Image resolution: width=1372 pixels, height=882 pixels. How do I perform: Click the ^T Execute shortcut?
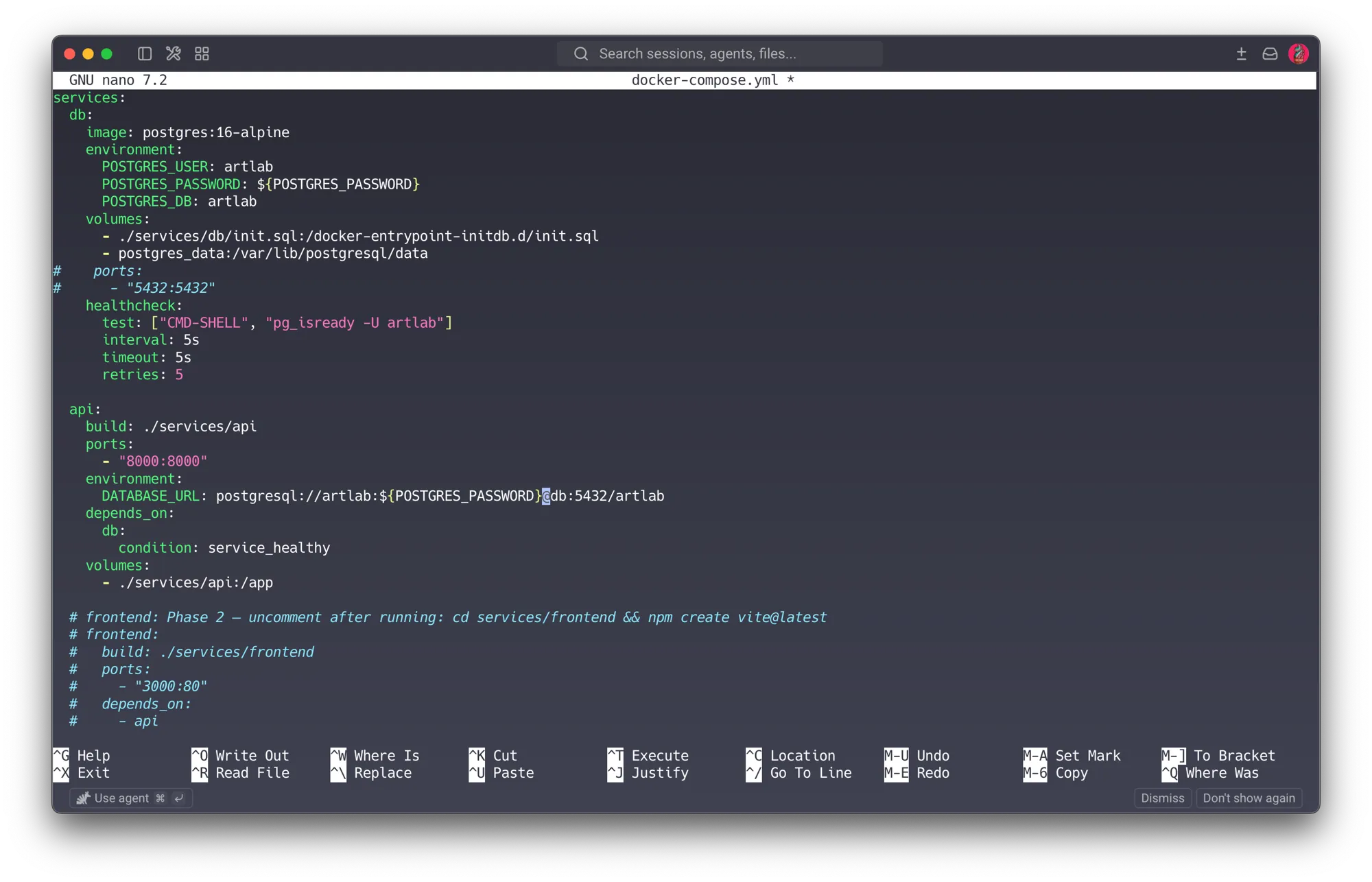[648, 755]
